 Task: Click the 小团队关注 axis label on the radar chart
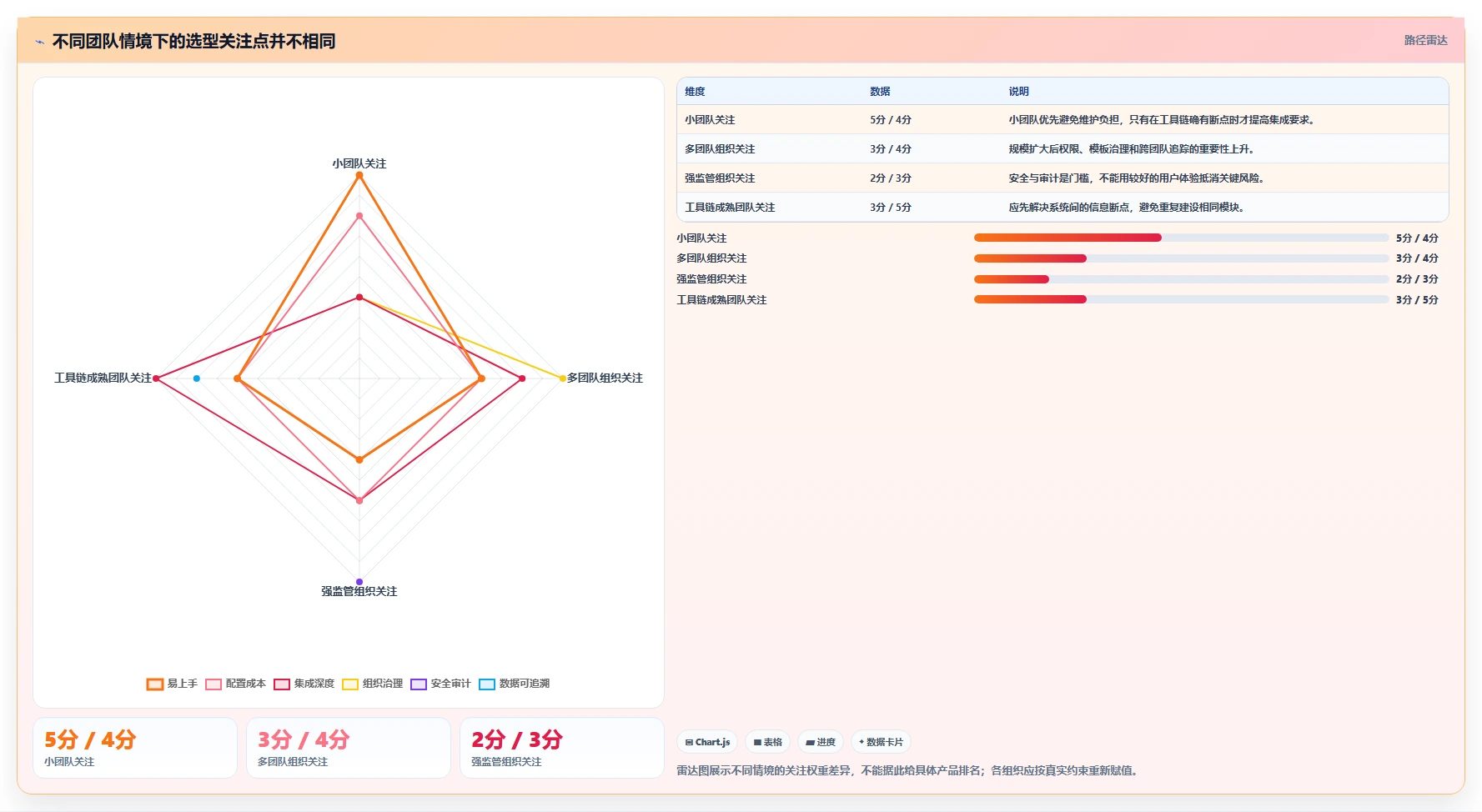pos(359,163)
